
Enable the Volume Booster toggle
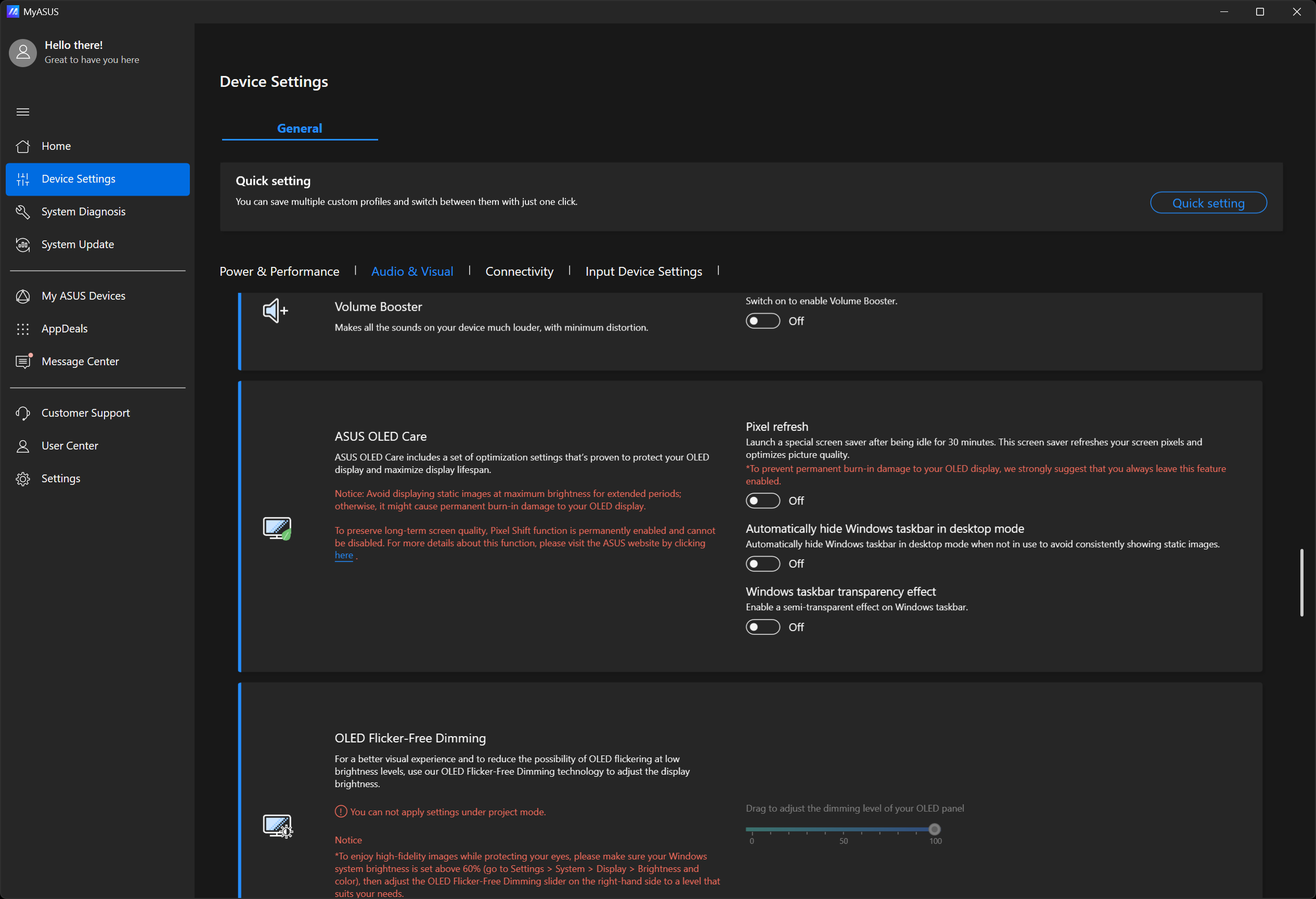point(762,321)
